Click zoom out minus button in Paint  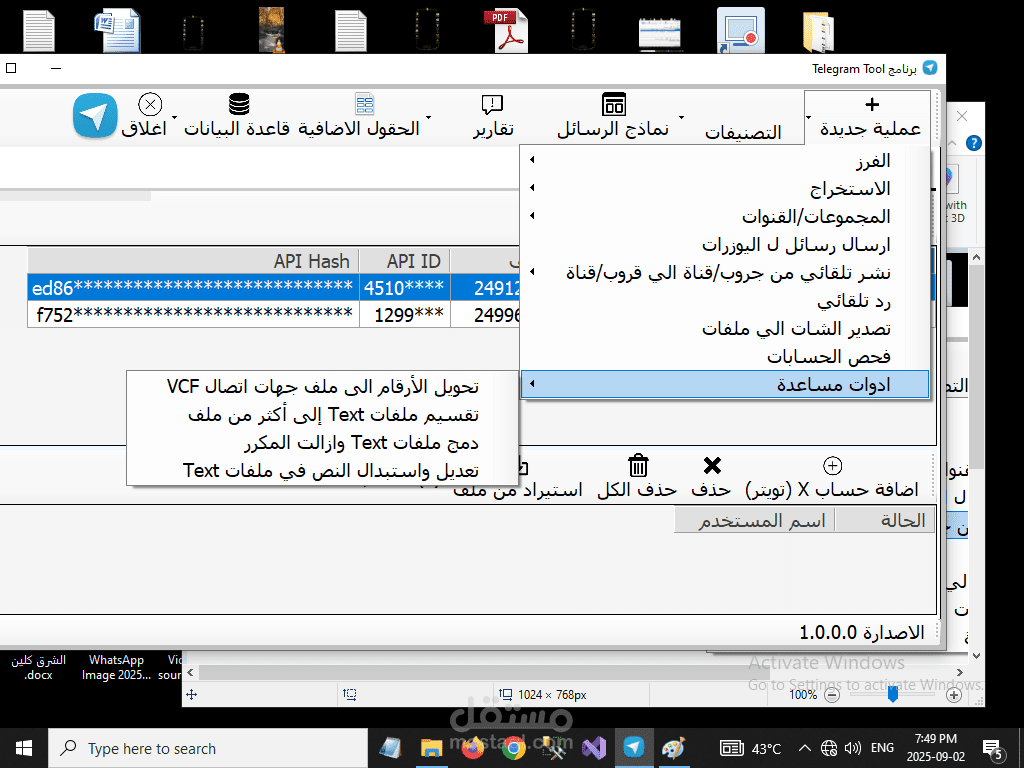(832, 696)
